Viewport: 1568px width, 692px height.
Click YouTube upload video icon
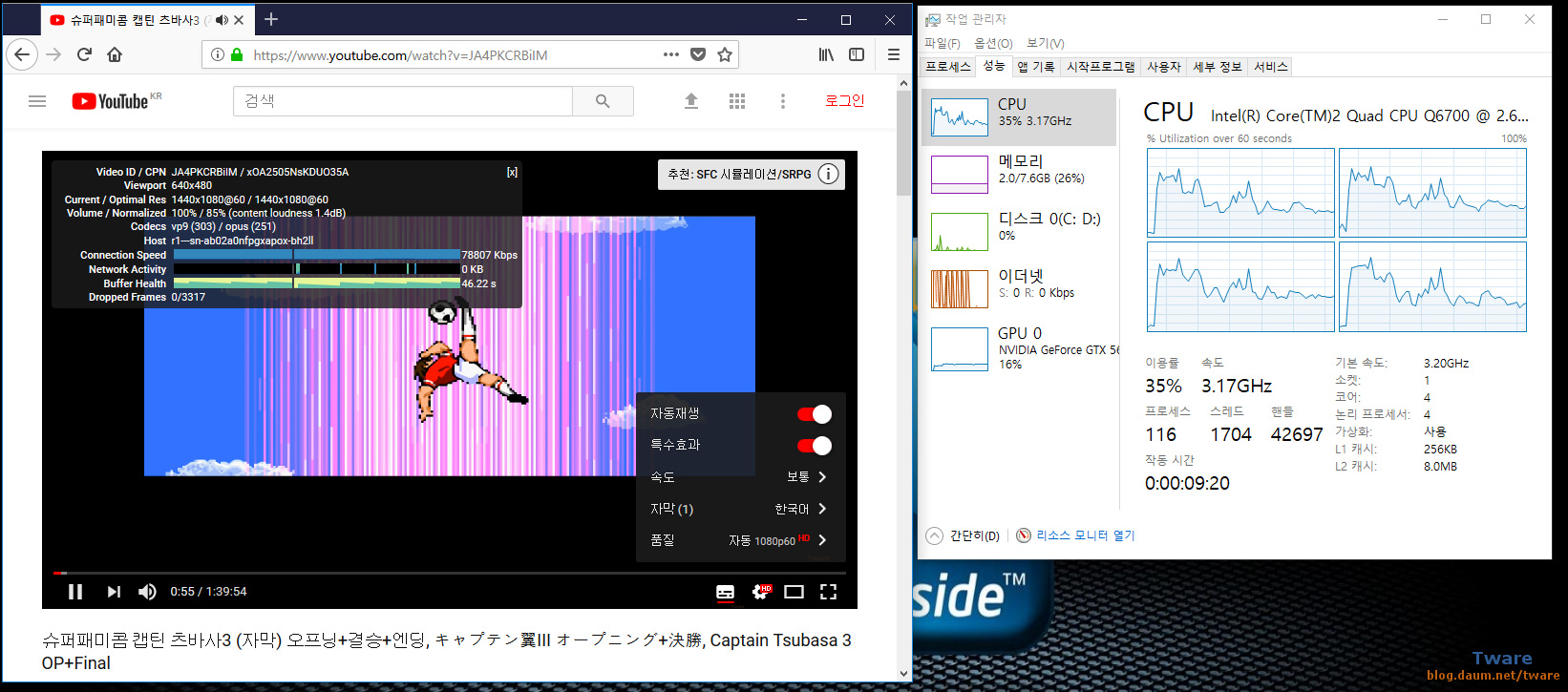tap(691, 101)
